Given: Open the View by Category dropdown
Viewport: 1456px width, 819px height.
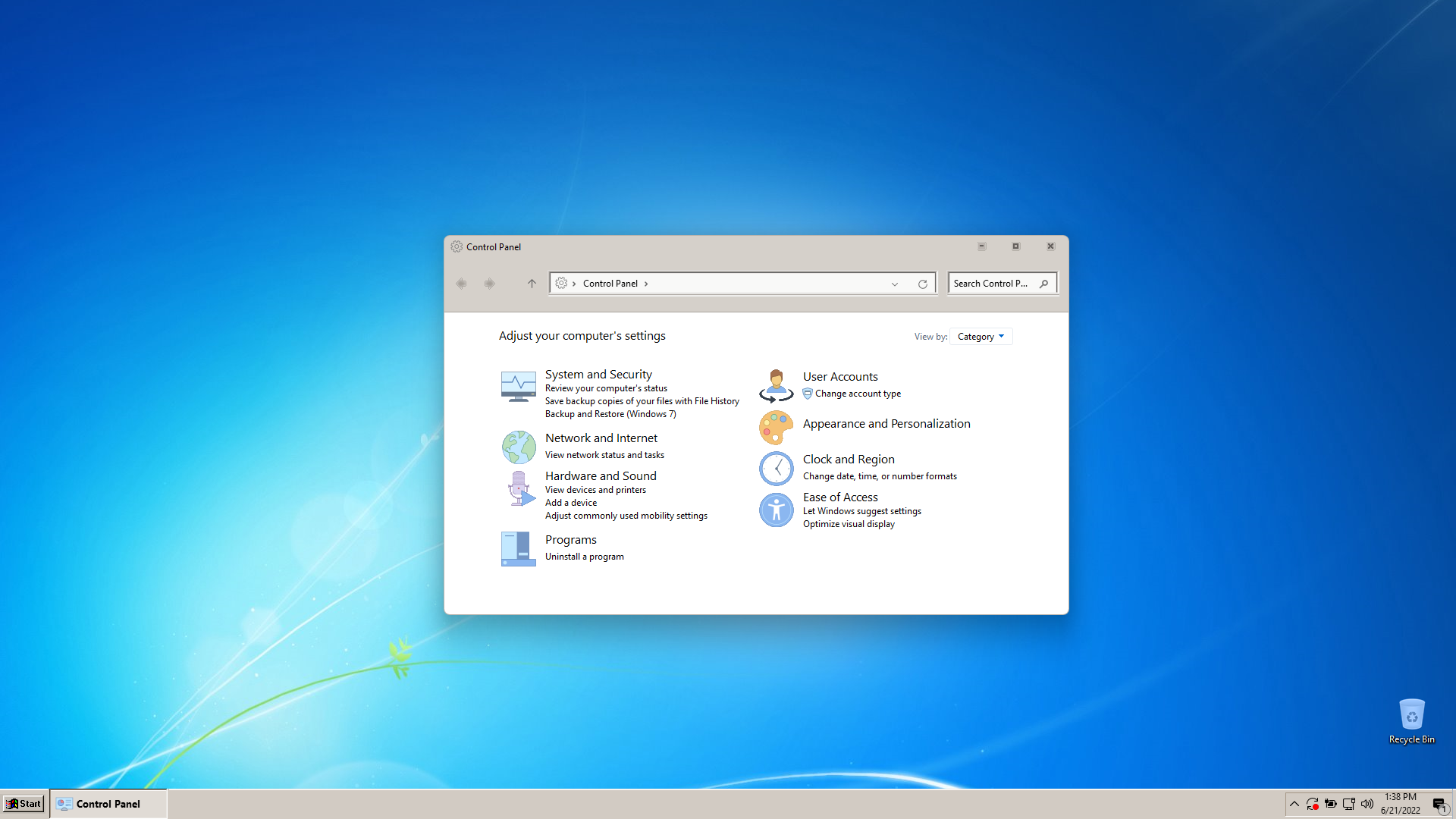Looking at the screenshot, I should 981,337.
